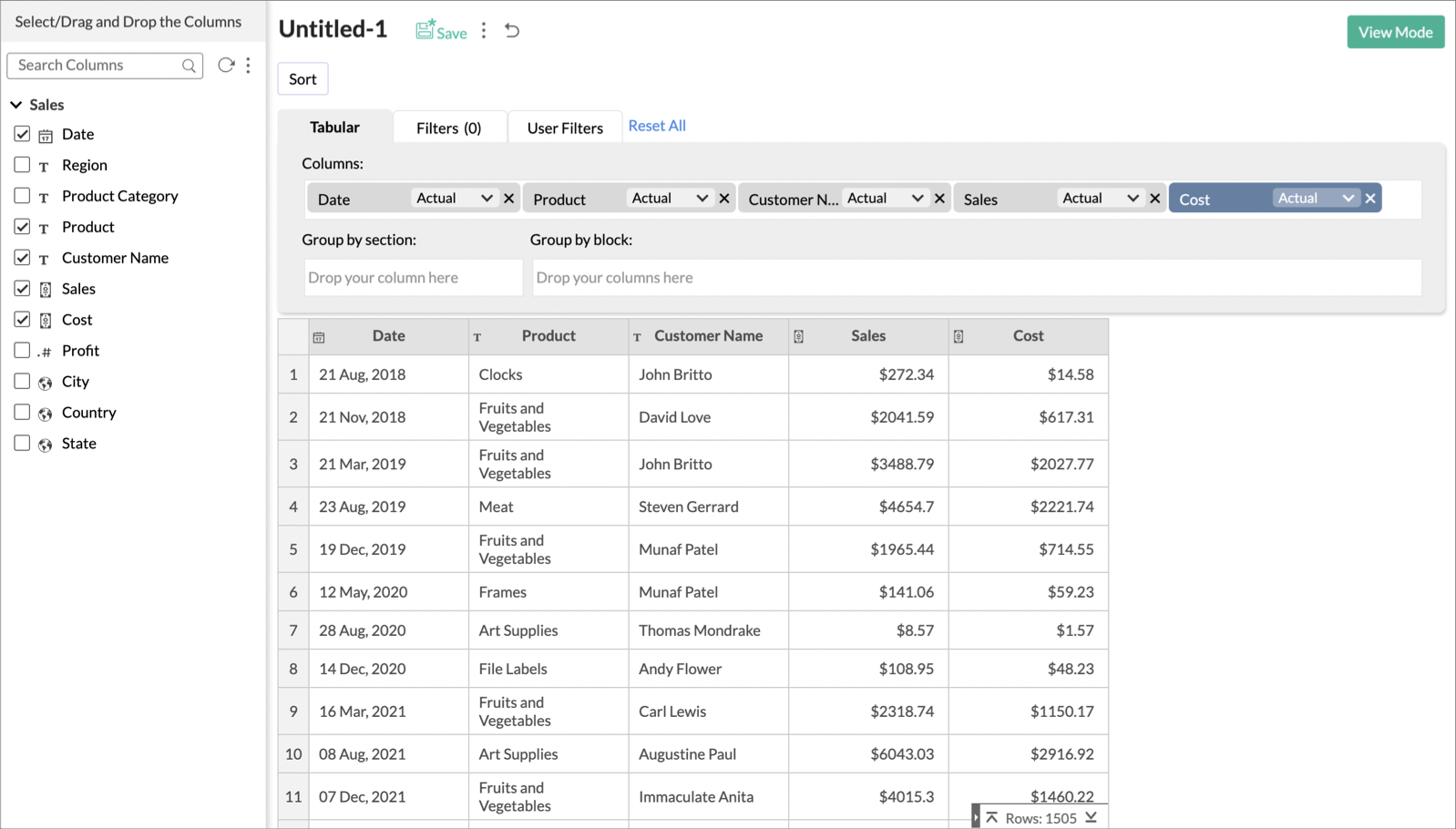Check the Region column checkbox
The height and width of the screenshot is (829, 1456).
[x=22, y=165]
